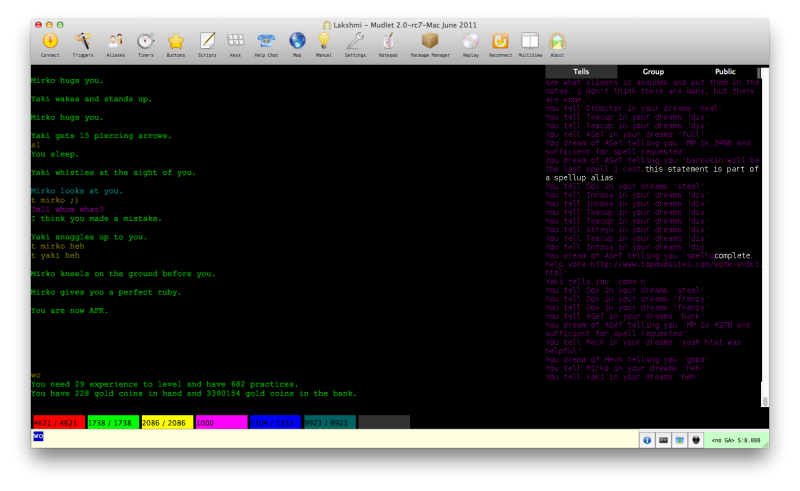
Task: Open the Notepad tool
Action: (389, 42)
